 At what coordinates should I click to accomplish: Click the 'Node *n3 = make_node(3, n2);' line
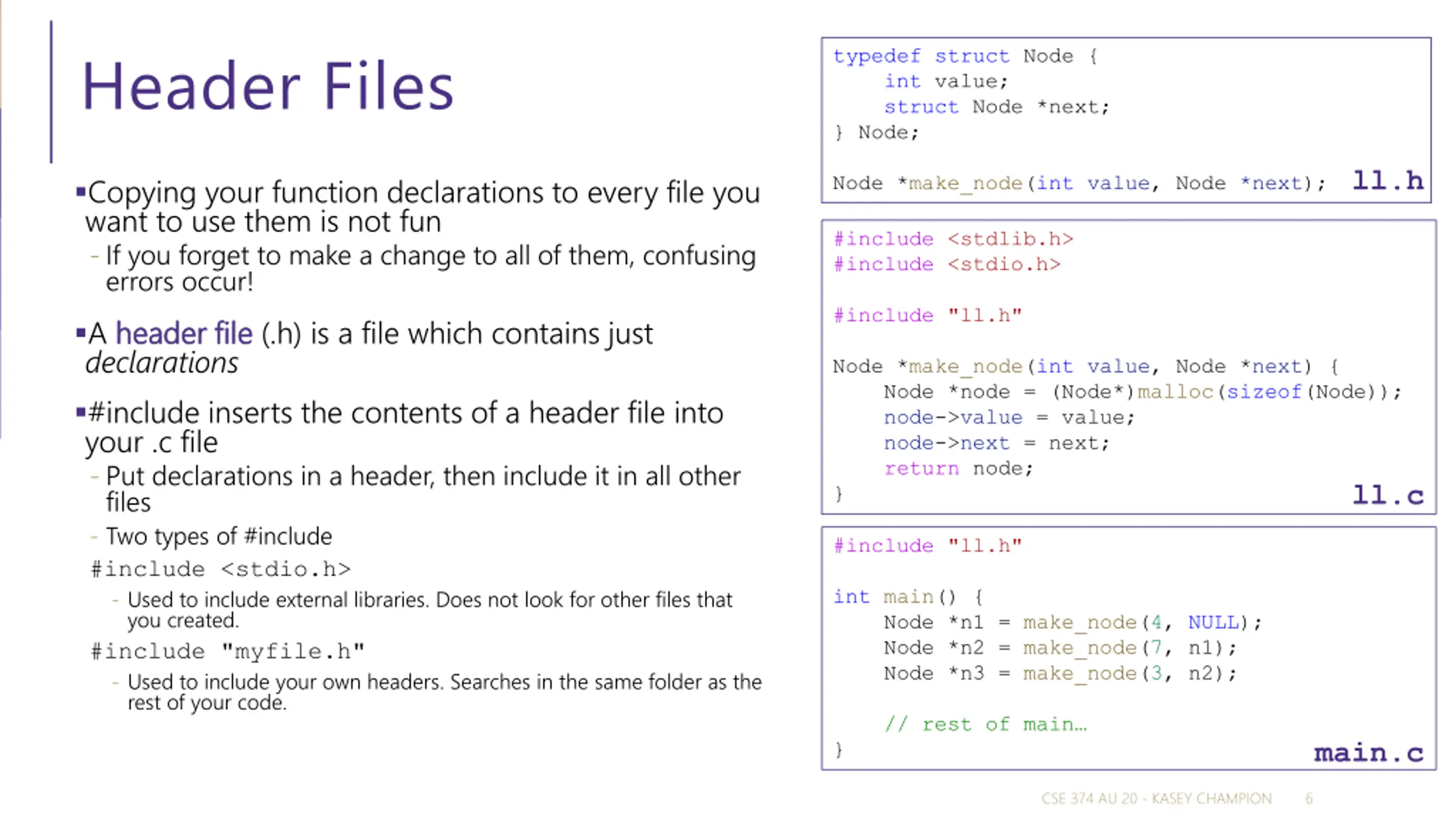[1061, 674]
